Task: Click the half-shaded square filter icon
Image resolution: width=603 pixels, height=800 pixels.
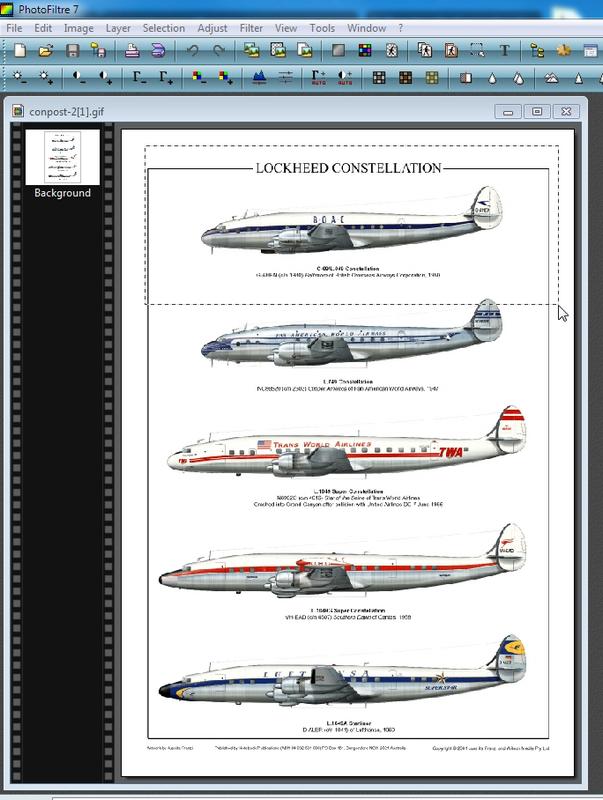Action: (x=465, y=77)
